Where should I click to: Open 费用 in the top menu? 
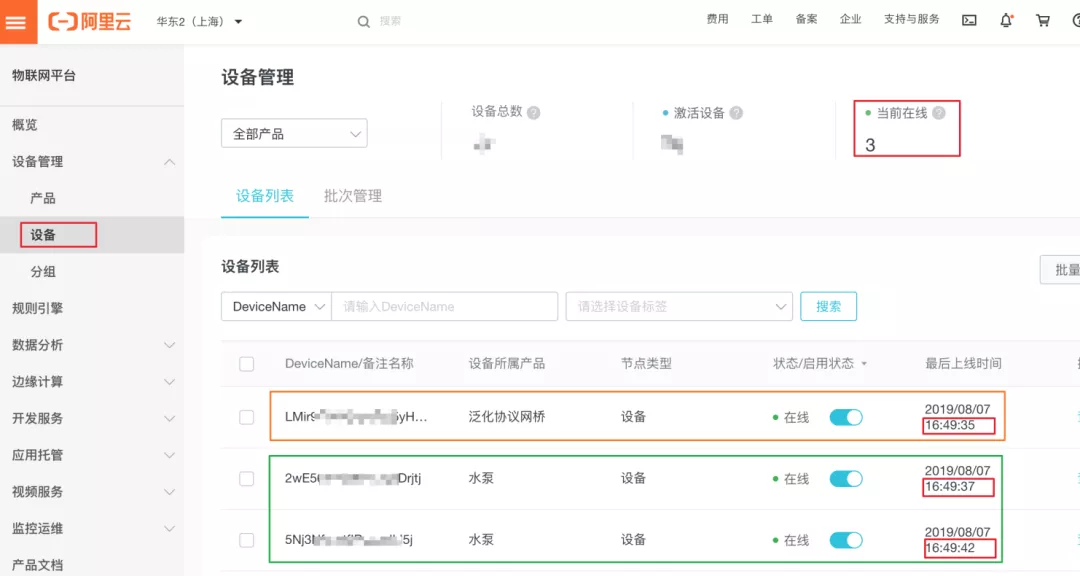(717, 19)
